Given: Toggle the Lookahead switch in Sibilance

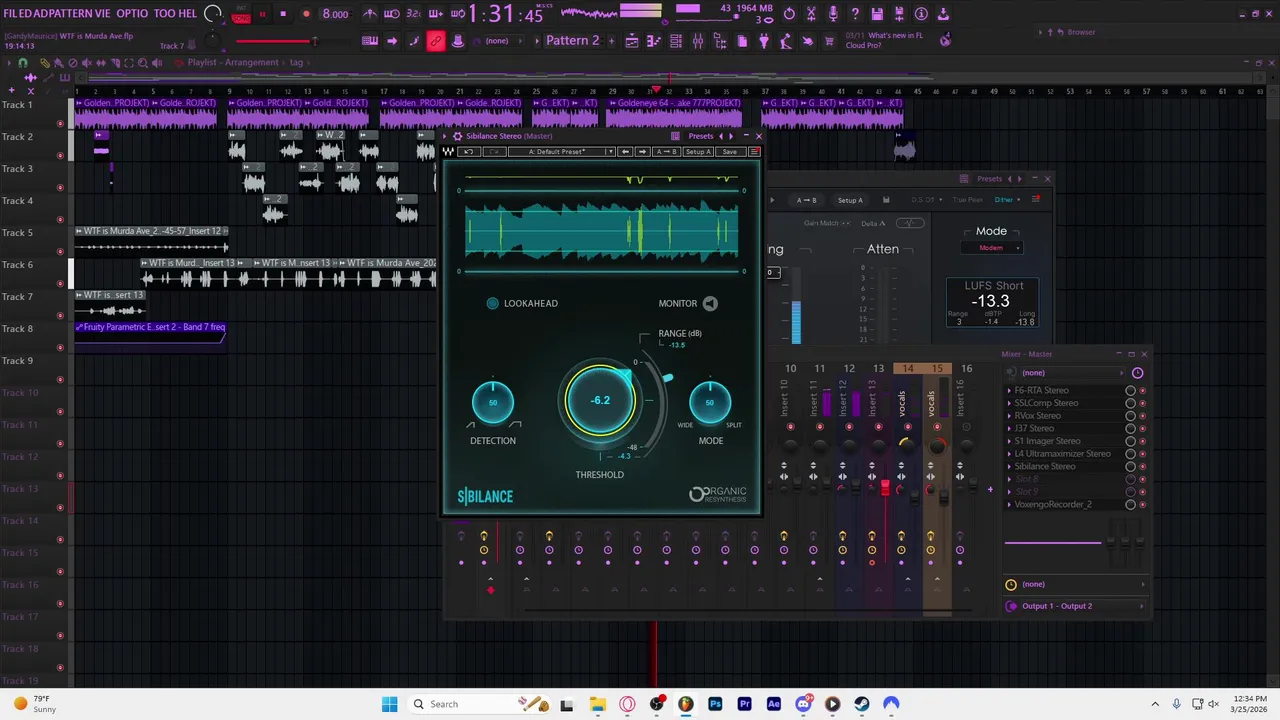Looking at the screenshot, I should click(x=492, y=303).
